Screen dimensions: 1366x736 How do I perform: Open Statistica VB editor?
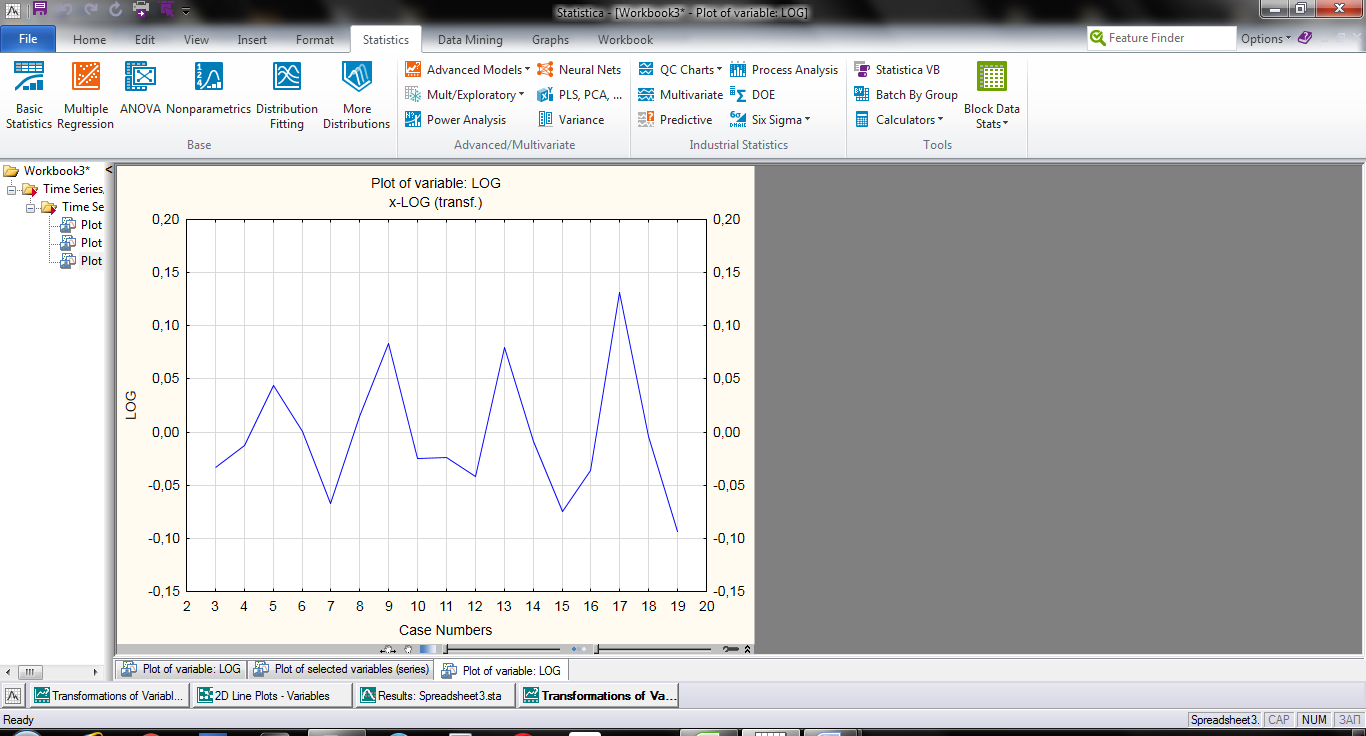(897, 70)
